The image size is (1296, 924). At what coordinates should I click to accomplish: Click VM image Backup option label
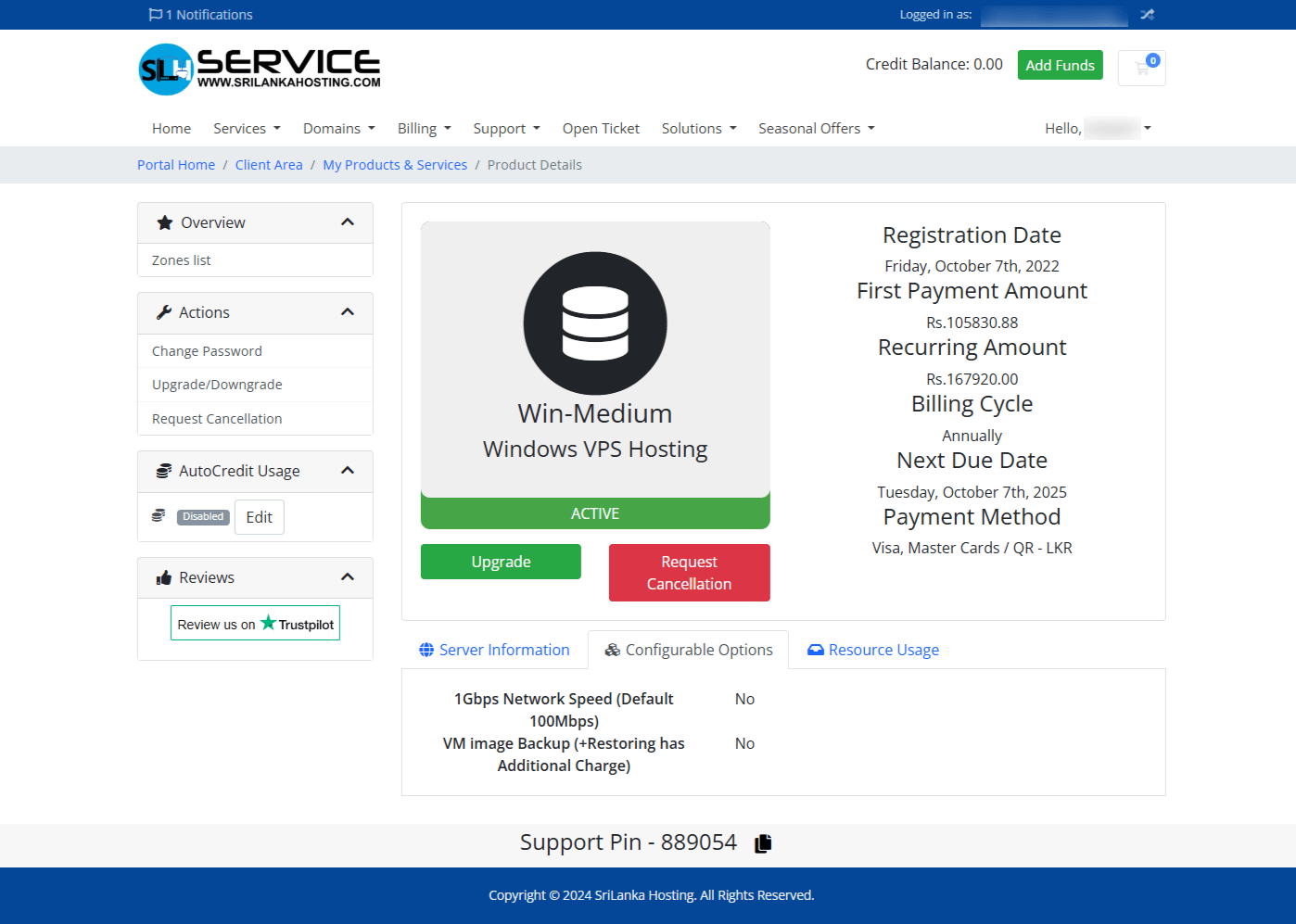pyautogui.click(x=564, y=754)
